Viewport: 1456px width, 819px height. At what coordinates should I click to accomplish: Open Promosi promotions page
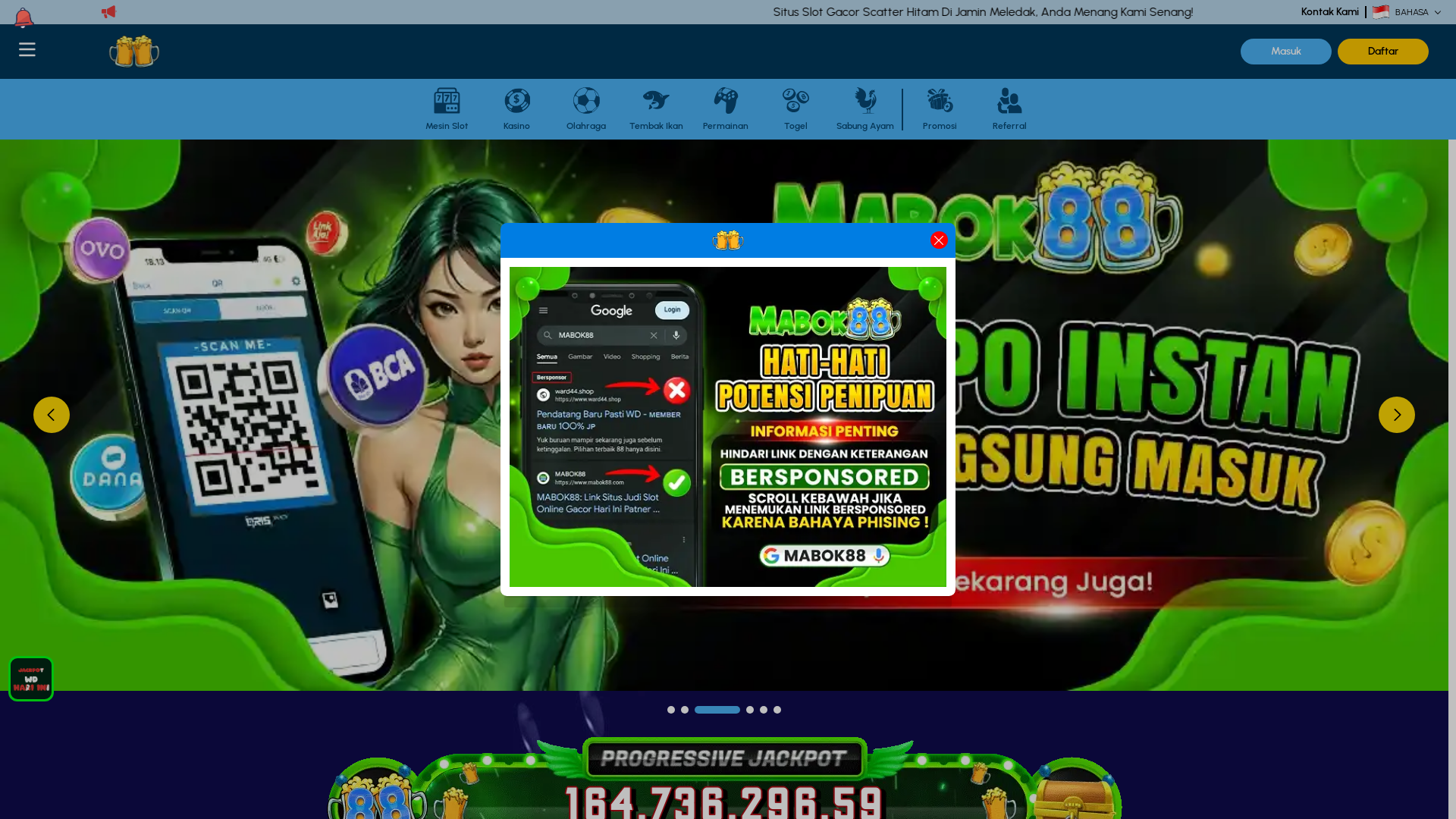pos(940,109)
